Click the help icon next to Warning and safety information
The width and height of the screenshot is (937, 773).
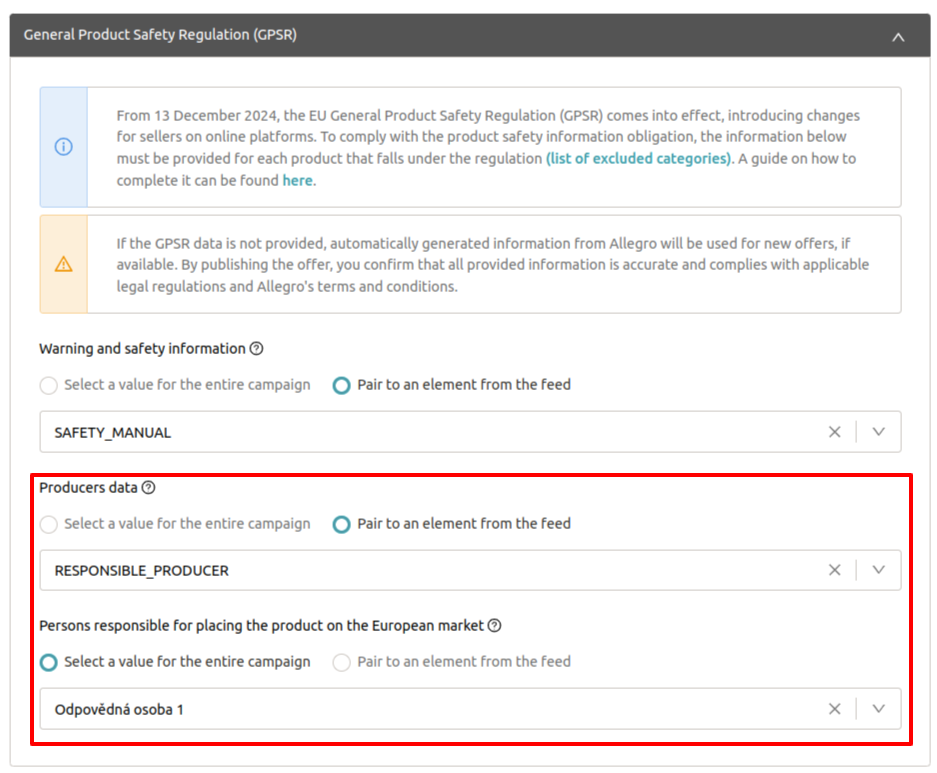pos(256,349)
